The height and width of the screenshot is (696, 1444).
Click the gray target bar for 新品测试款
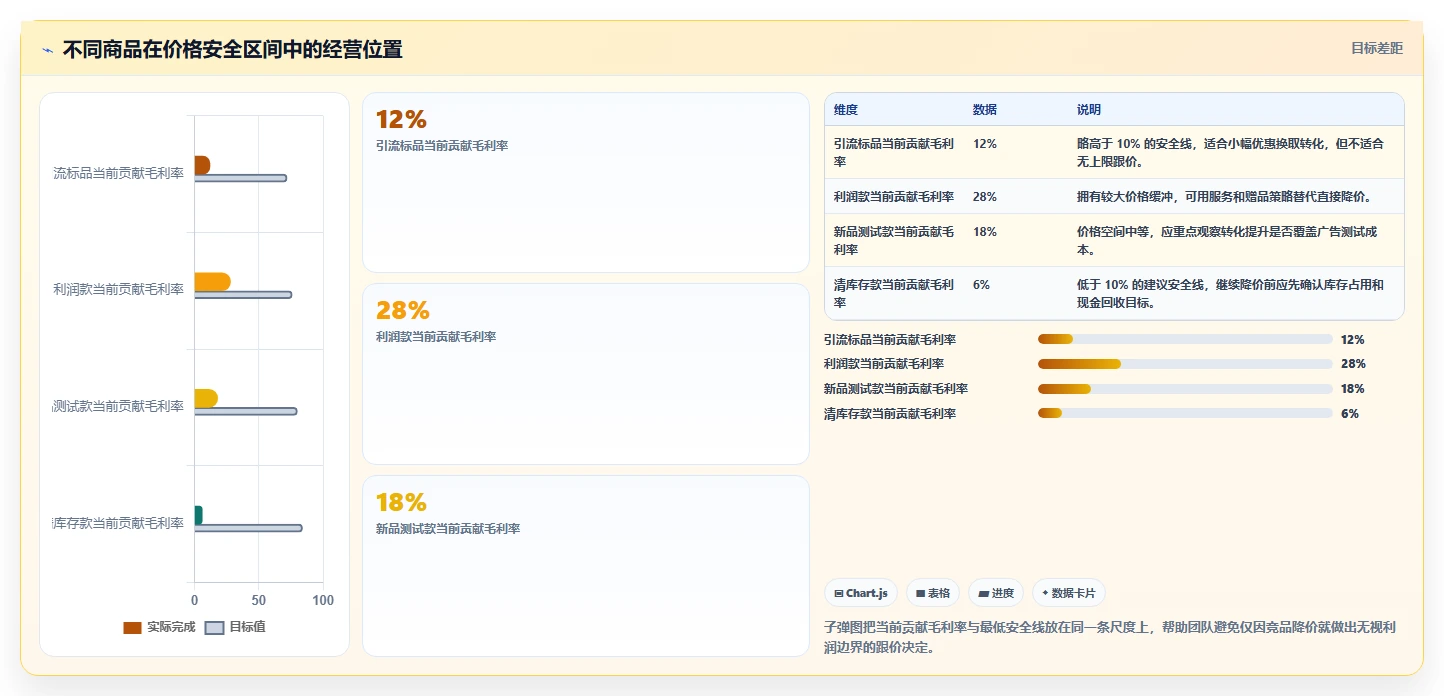(245, 411)
